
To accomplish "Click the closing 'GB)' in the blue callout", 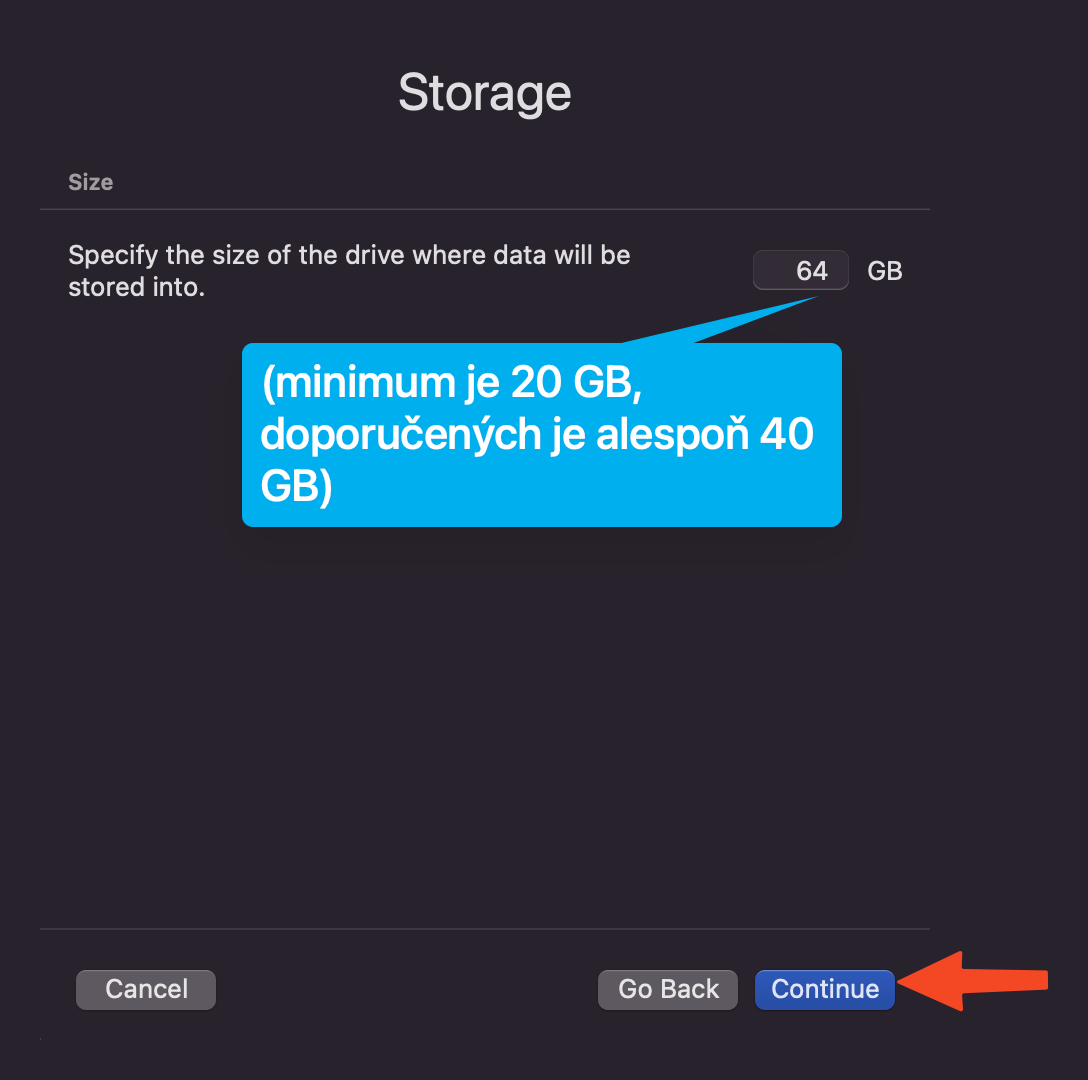I will point(296,485).
